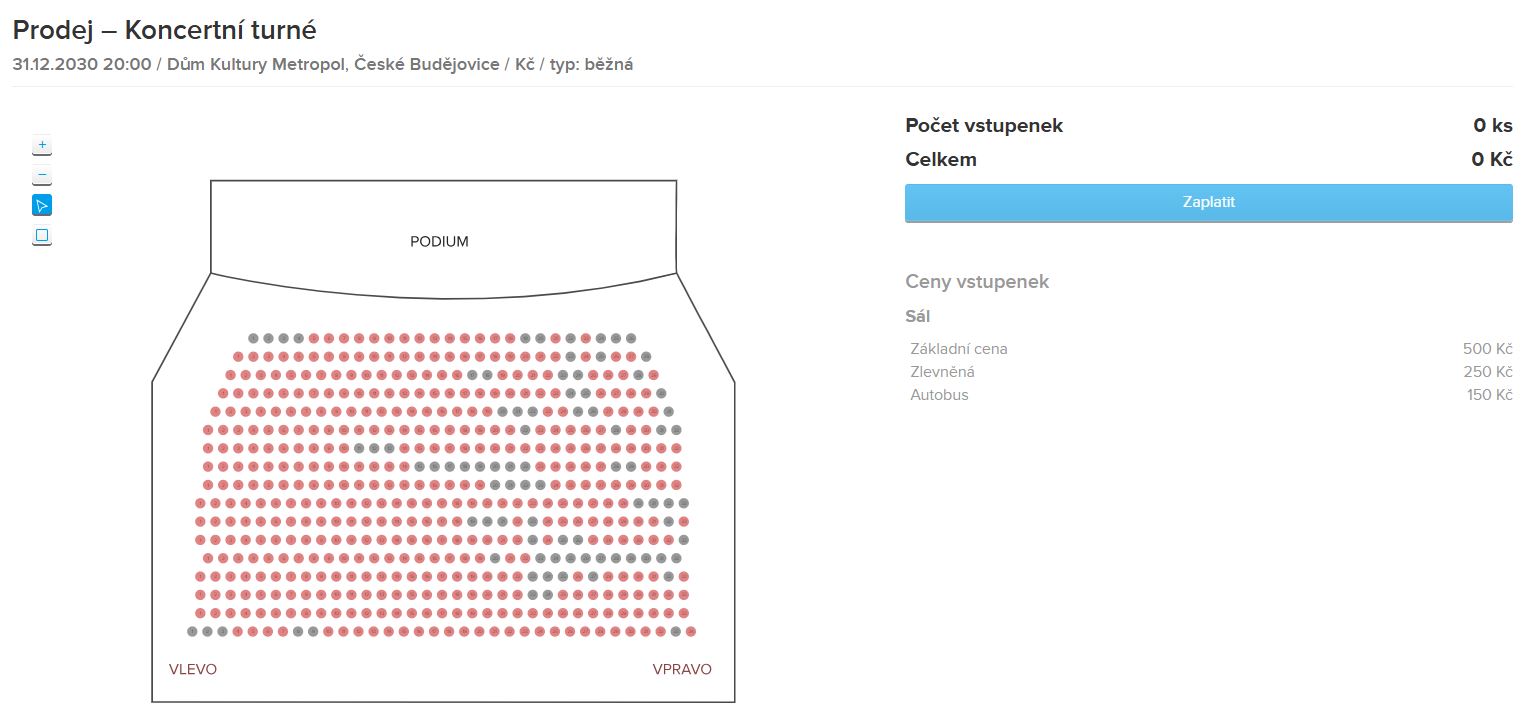Click the Počet vstupenek label
Viewport: 1528px width, 724px height.
click(x=984, y=126)
